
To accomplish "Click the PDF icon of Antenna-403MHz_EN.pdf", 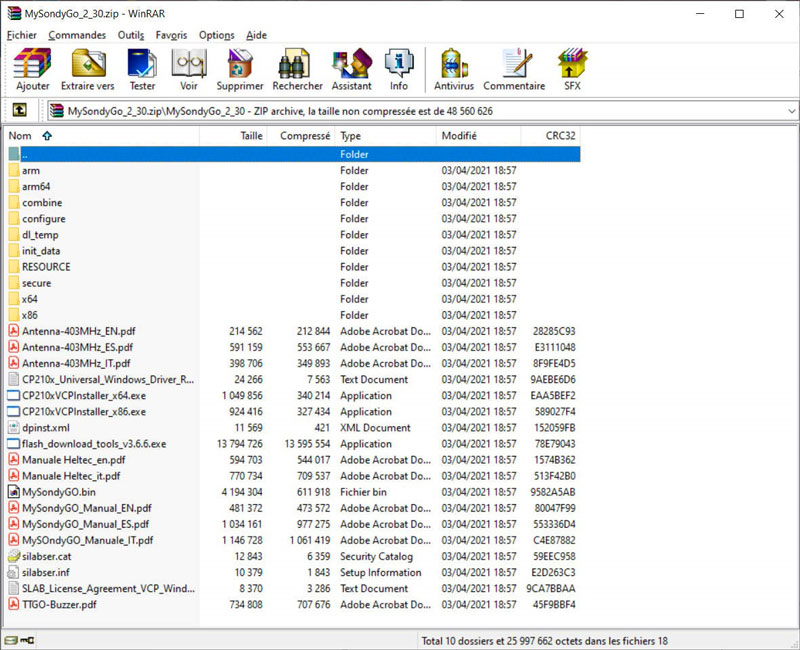I will pos(14,331).
